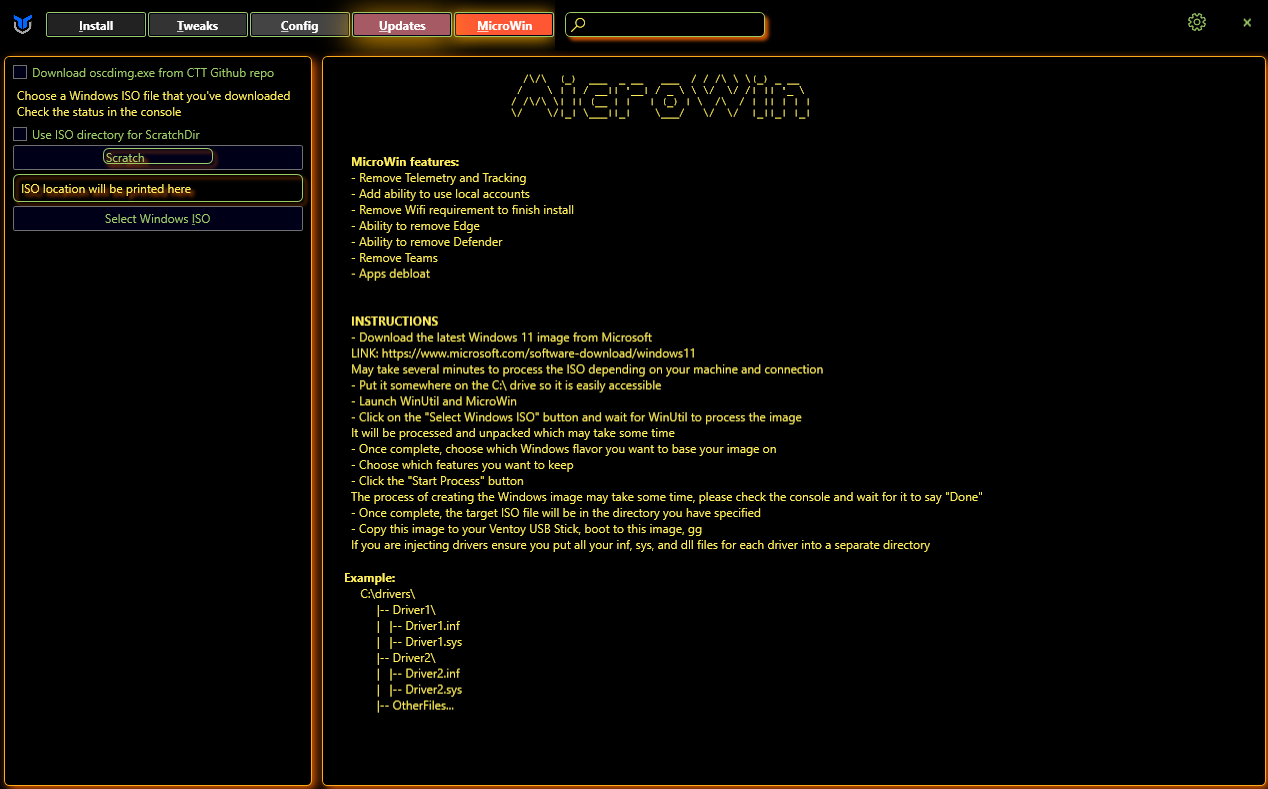Open the MicroWin tab
Viewport: 1268px width, 789px height.
pyautogui.click(x=504, y=25)
